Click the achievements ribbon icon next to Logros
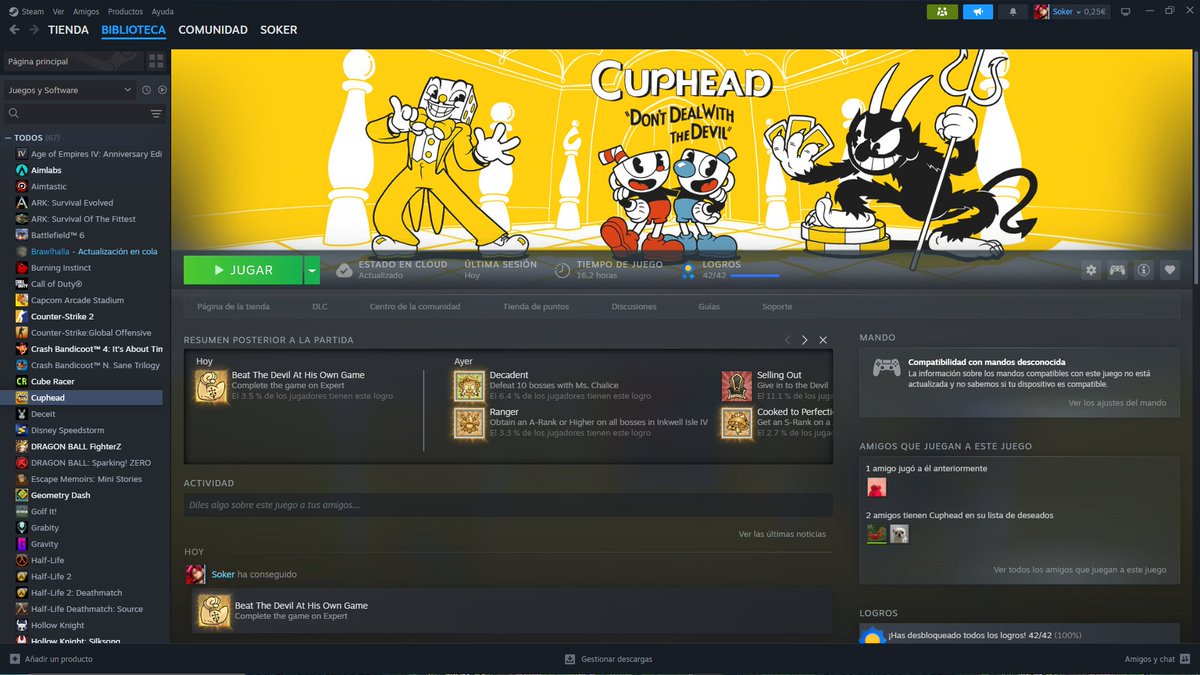This screenshot has width=1200, height=675. (x=688, y=270)
